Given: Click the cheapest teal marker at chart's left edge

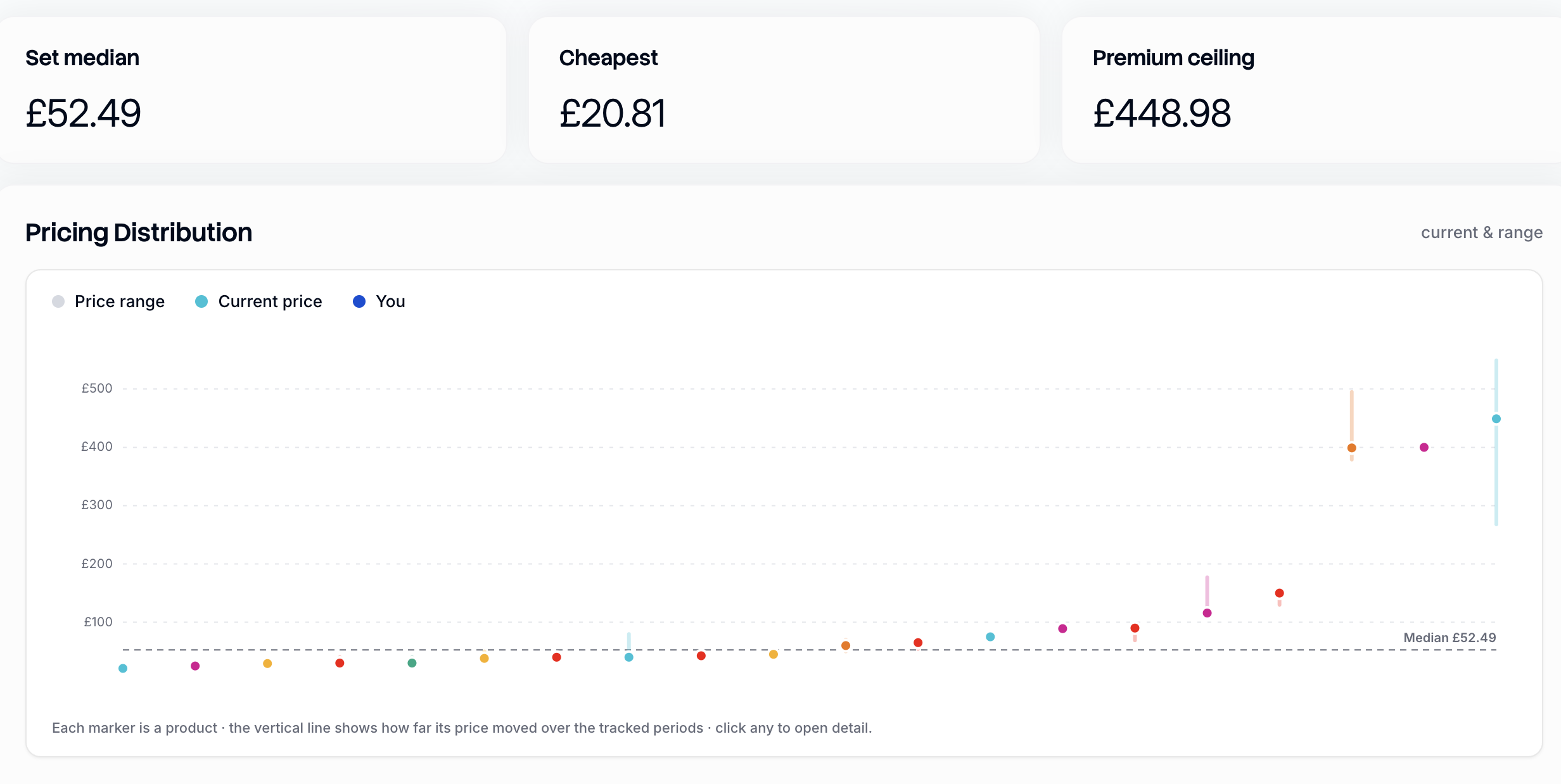Looking at the screenshot, I should coord(123,668).
